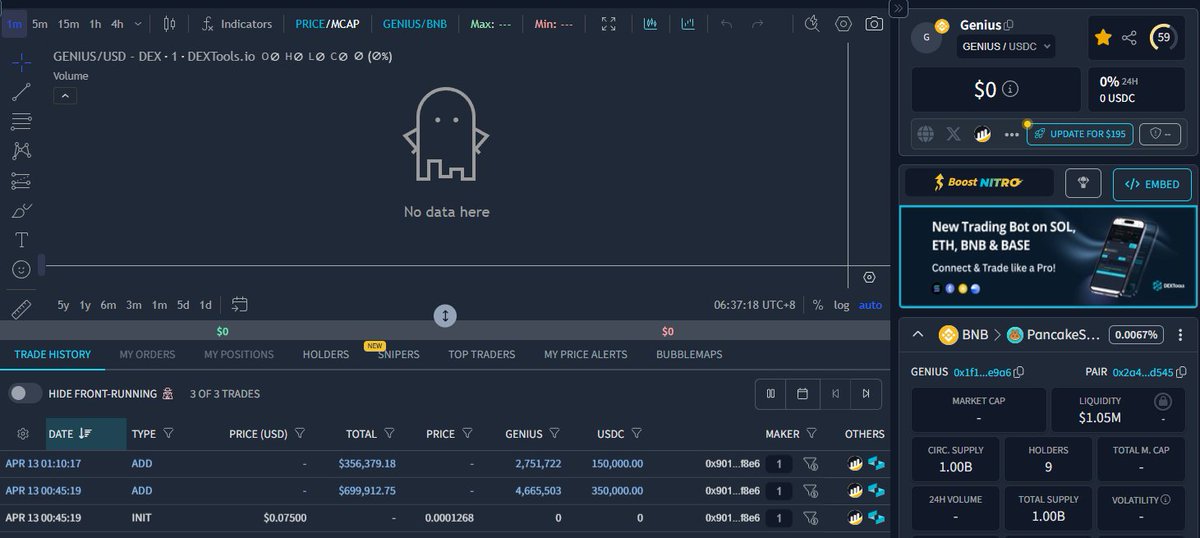Screen dimensions: 1200x538
Task: Open the forecasting and measurement tools
Action: pyautogui.click(x=21, y=181)
